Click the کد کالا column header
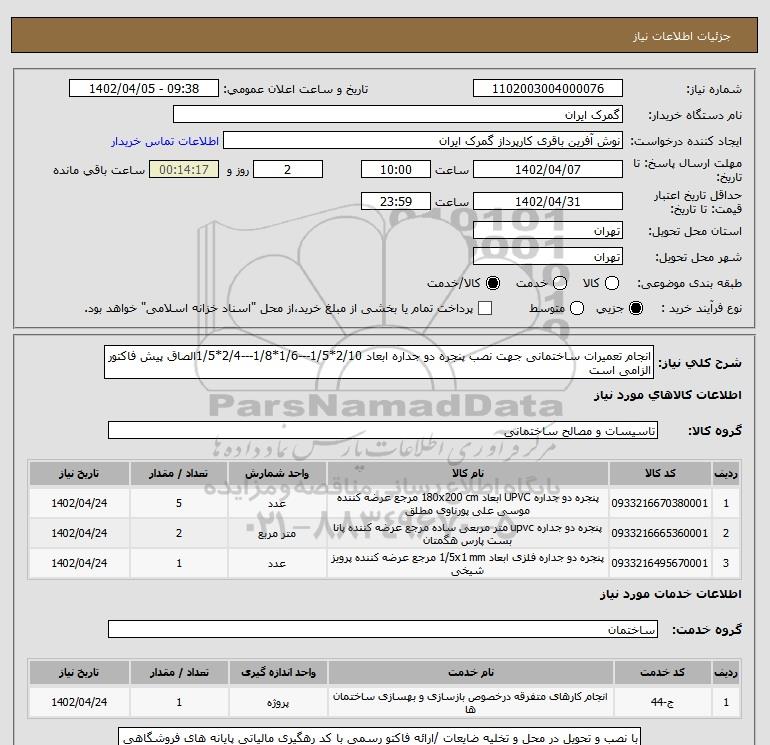This screenshot has height=745, width=770. [x=660, y=473]
